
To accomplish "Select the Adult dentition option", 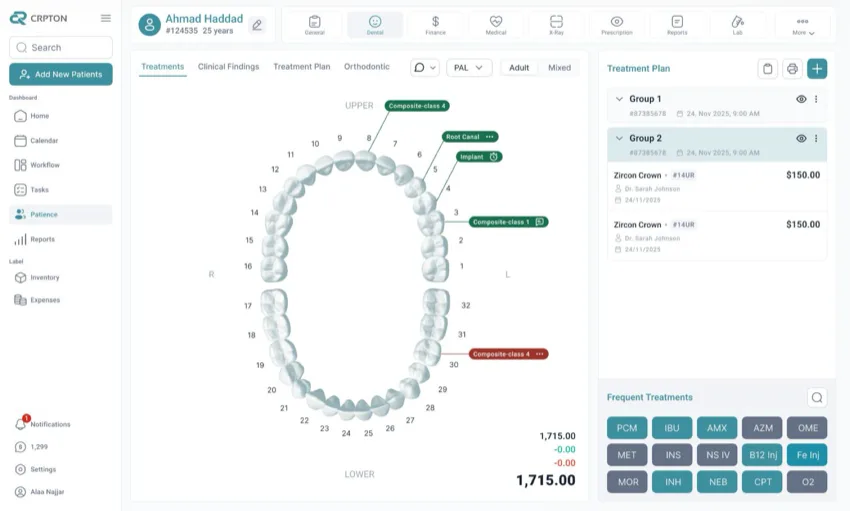I will (x=519, y=68).
